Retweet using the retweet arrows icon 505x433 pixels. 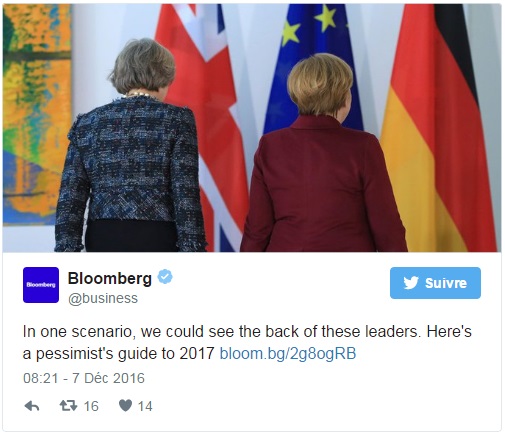click(x=68, y=406)
